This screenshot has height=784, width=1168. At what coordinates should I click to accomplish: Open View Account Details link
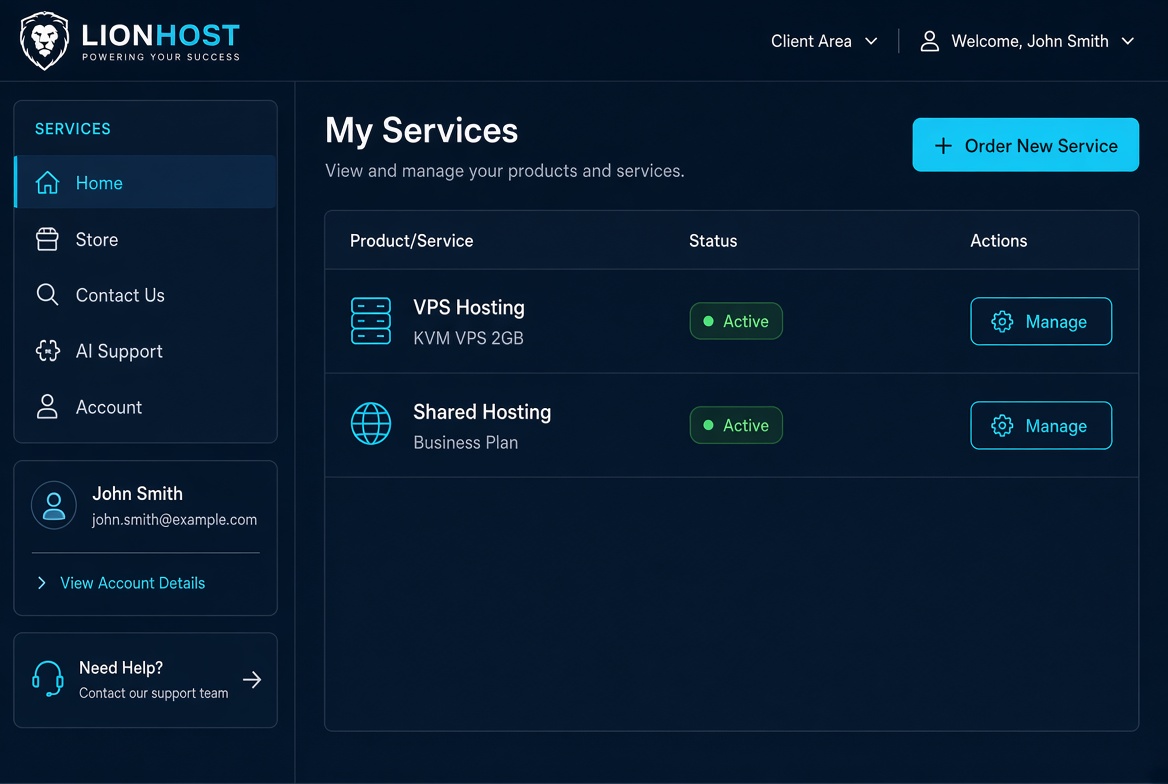(133, 583)
